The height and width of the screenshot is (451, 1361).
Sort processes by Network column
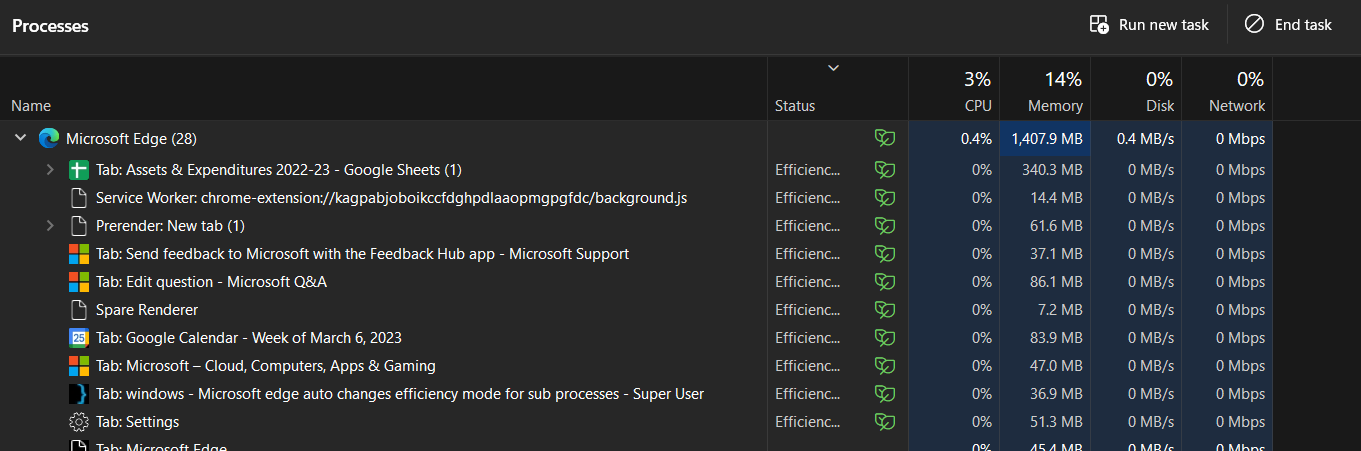pyautogui.click(x=1226, y=91)
